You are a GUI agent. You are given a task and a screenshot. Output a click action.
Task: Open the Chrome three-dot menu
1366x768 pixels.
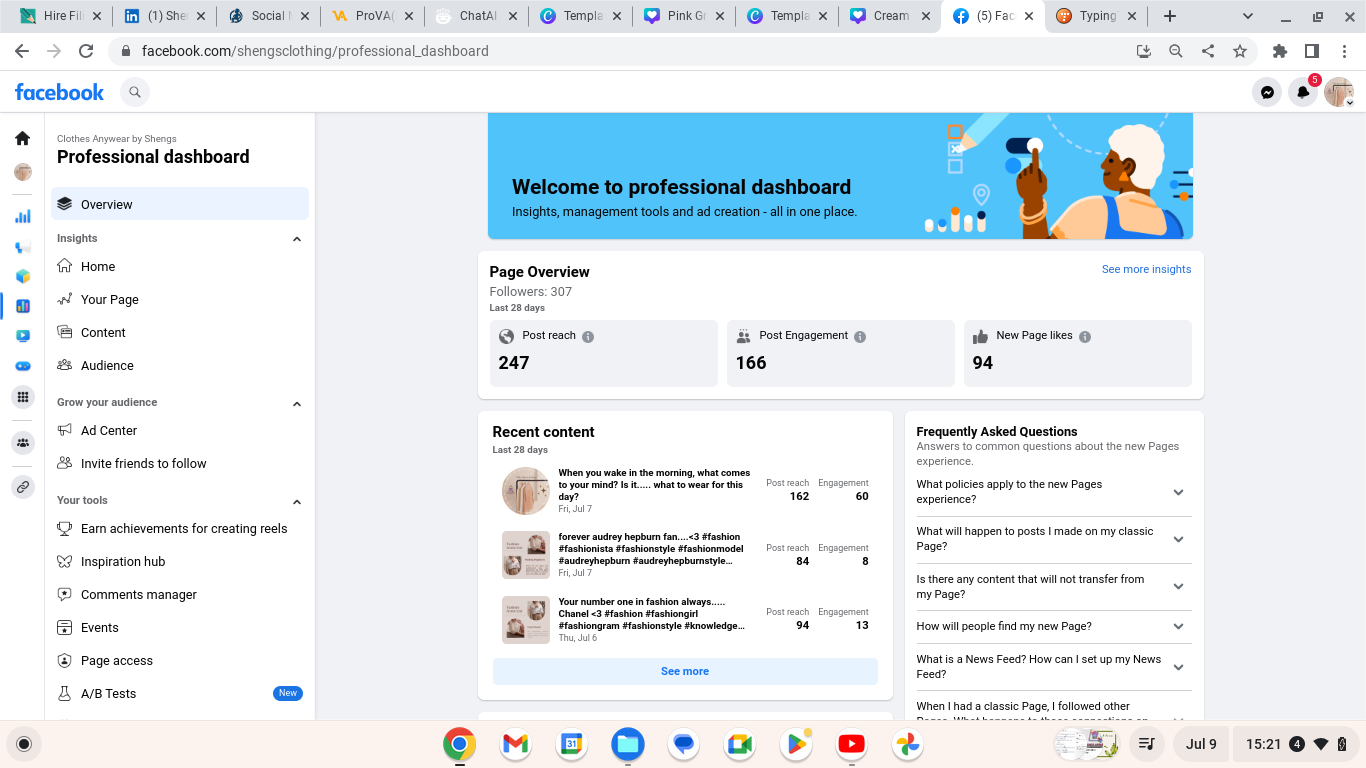pyautogui.click(x=1343, y=51)
